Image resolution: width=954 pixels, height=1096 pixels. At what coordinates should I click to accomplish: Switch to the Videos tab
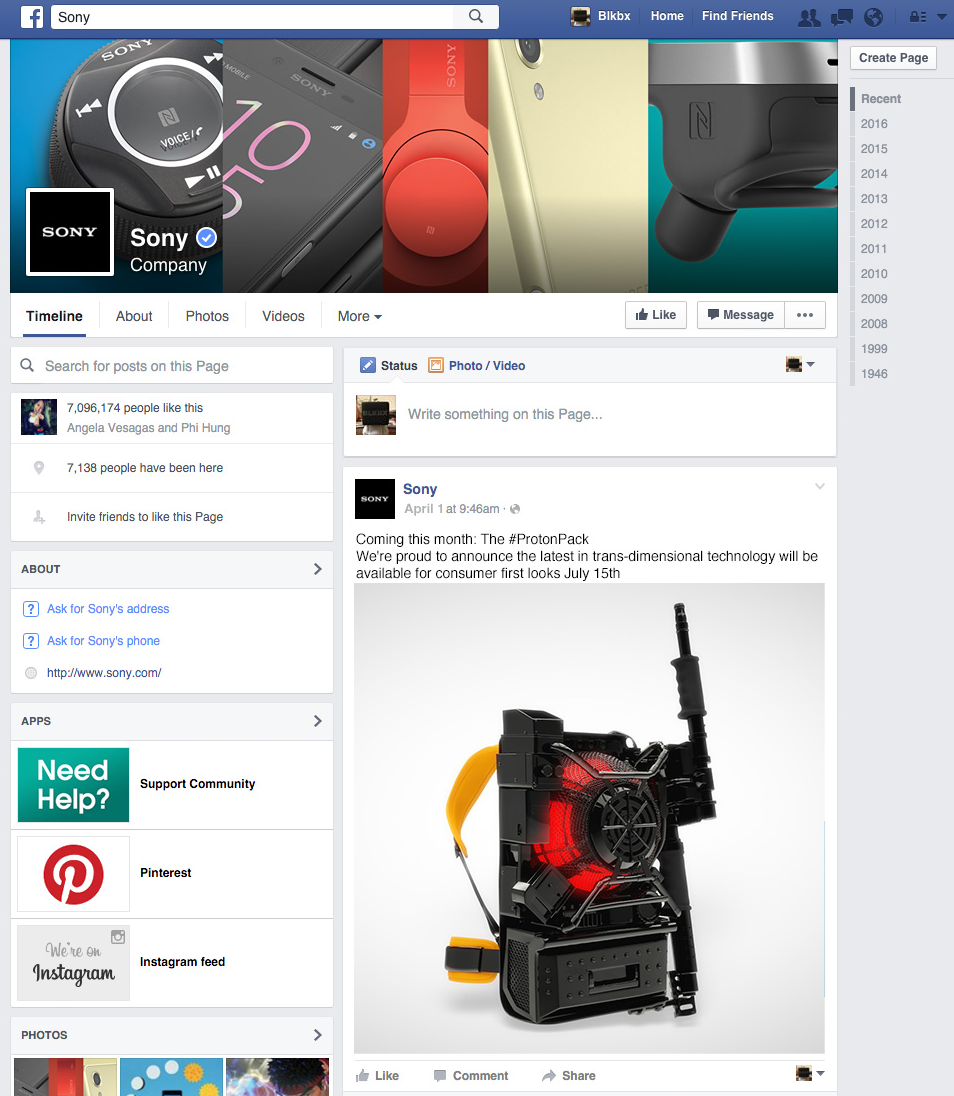[283, 316]
